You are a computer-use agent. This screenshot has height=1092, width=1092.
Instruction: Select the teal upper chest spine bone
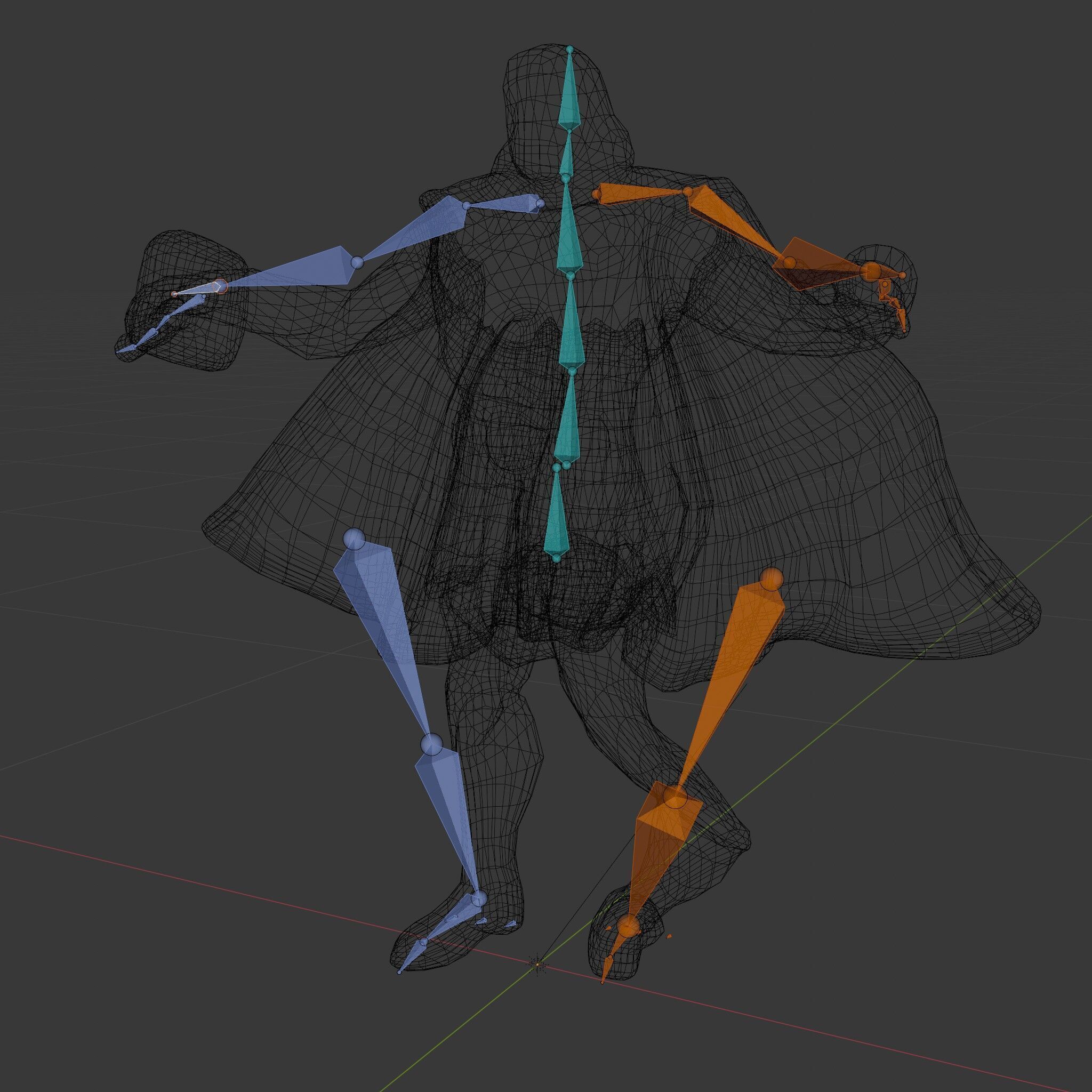pos(569,232)
